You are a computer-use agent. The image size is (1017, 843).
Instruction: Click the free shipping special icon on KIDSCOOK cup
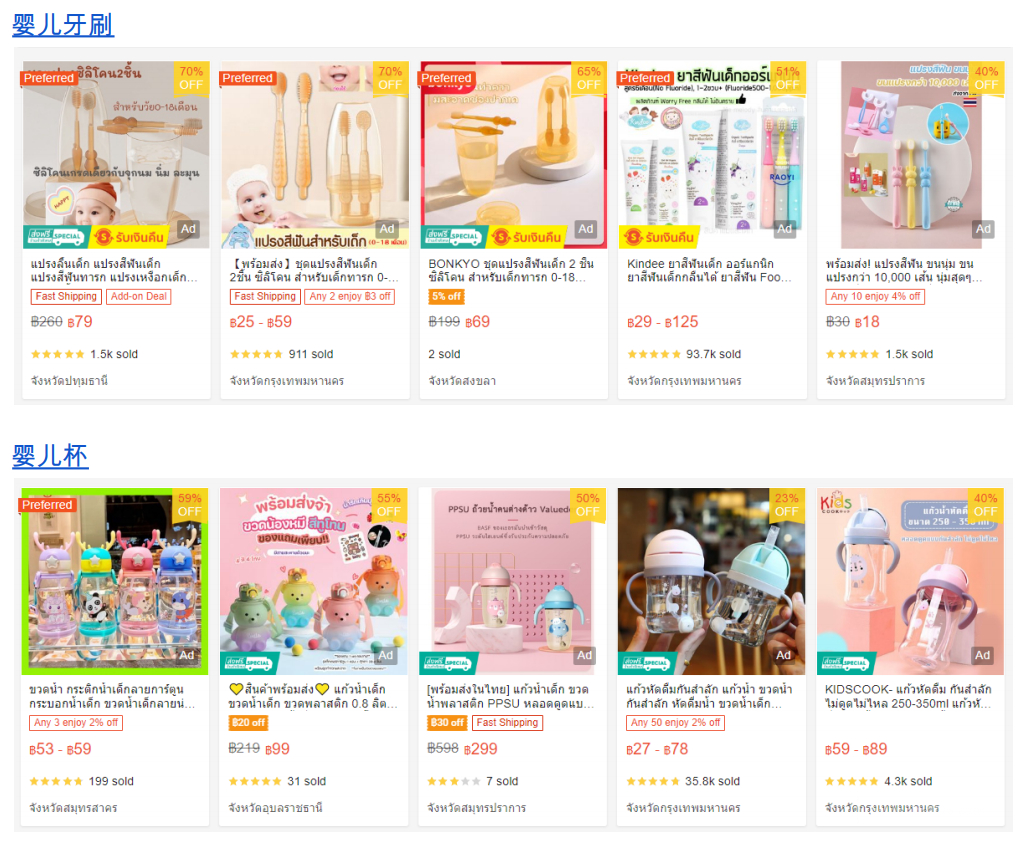tap(846, 663)
